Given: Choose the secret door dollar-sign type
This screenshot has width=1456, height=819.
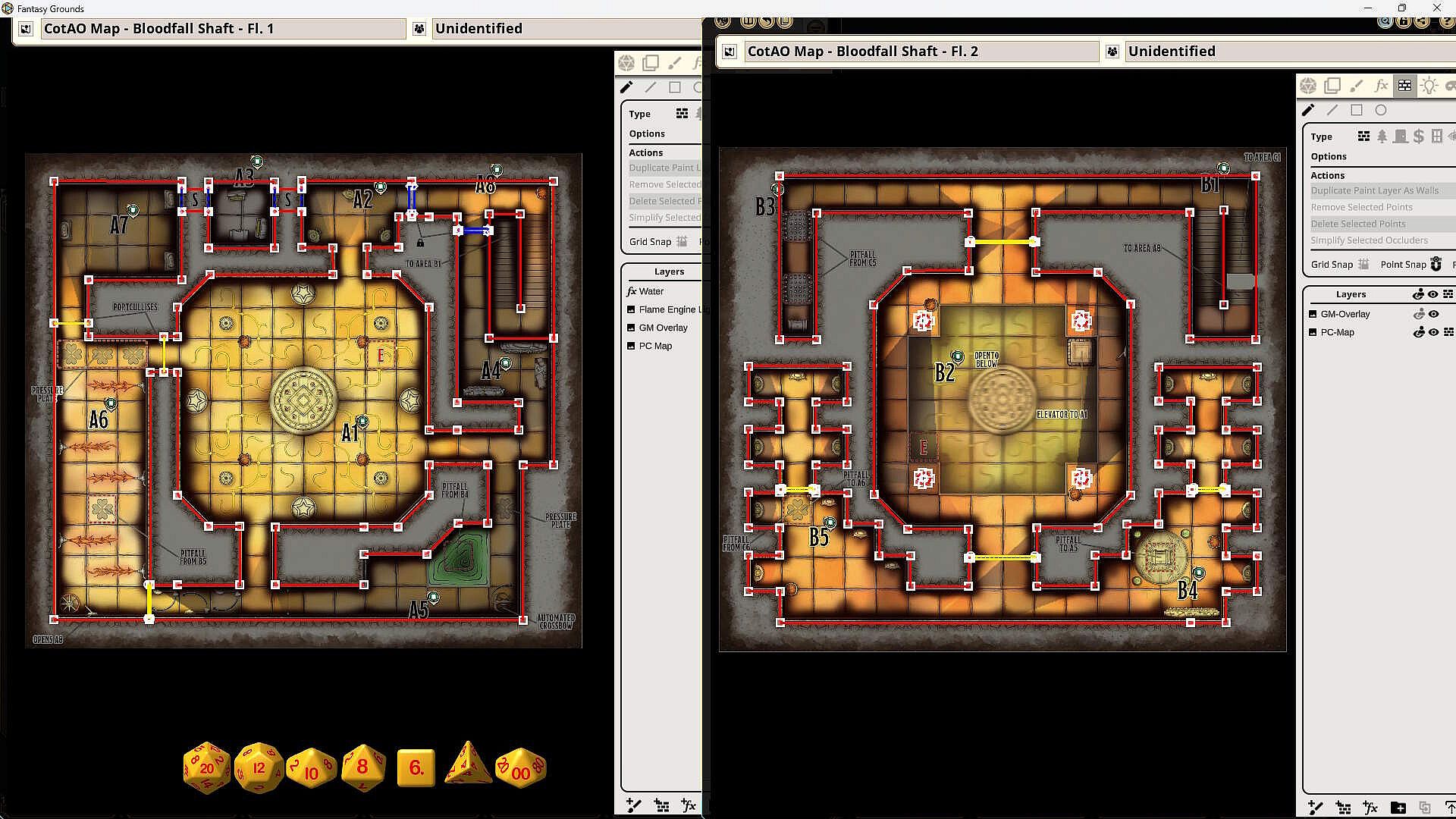Looking at the screenshot, I should point(1419,136).
